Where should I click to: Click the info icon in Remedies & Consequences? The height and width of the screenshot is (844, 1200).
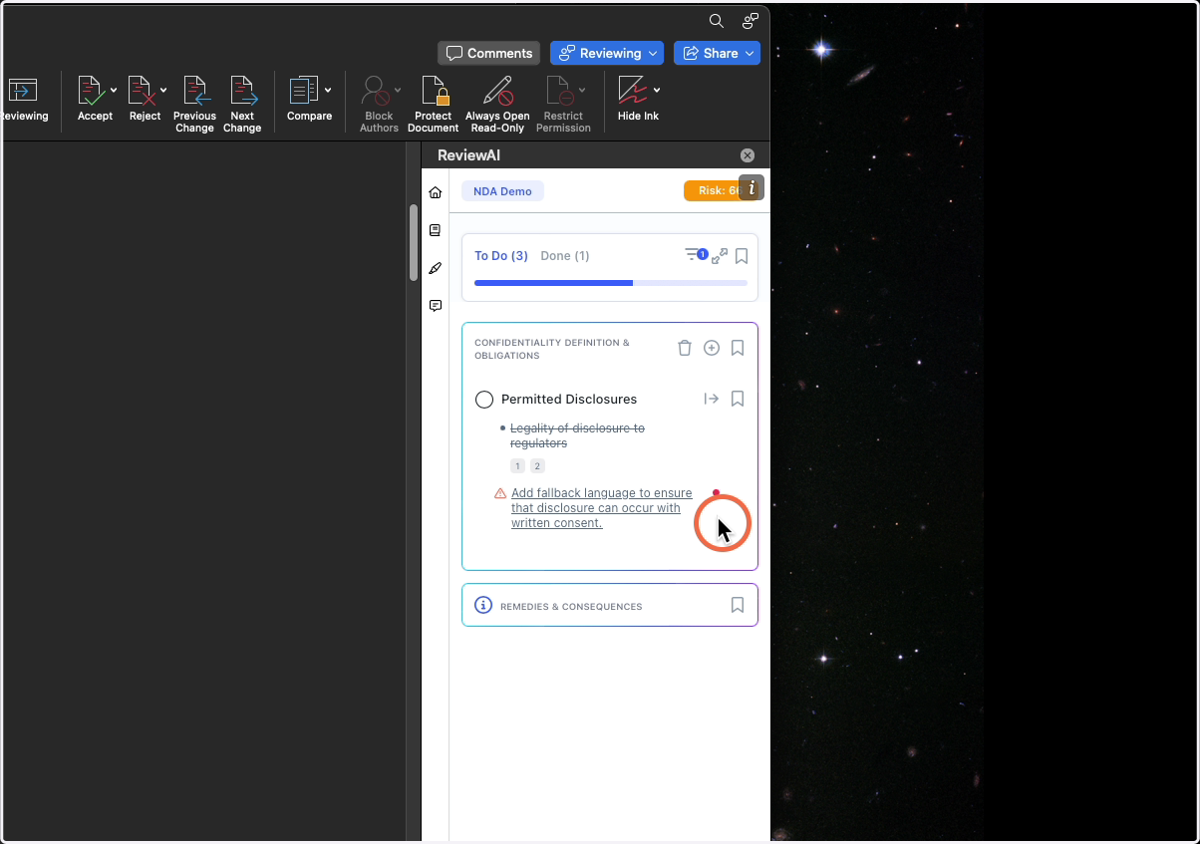pyautogui.click(x=483, y=605)
